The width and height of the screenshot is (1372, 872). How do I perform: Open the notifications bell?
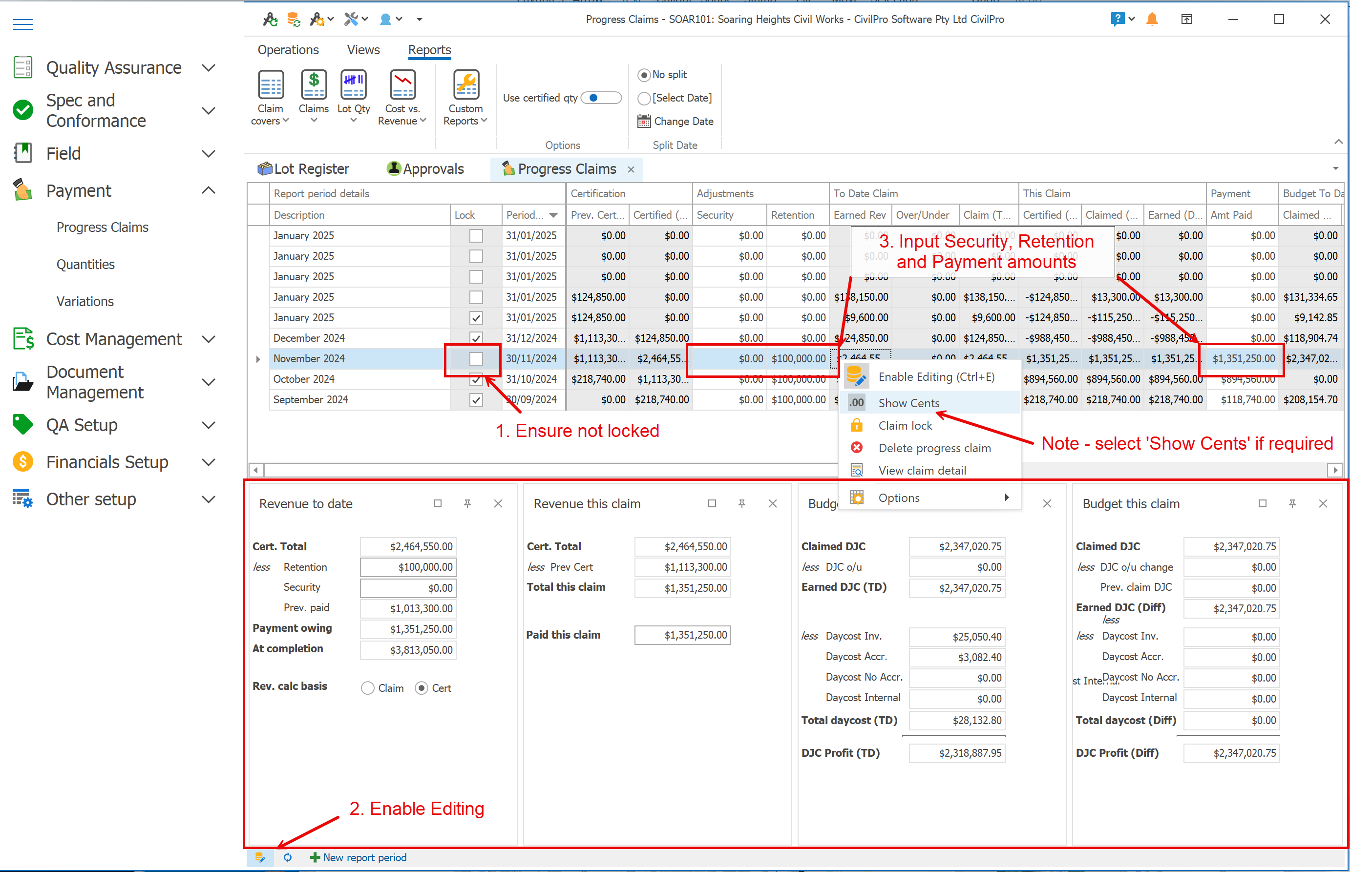tap(1152, 20)
